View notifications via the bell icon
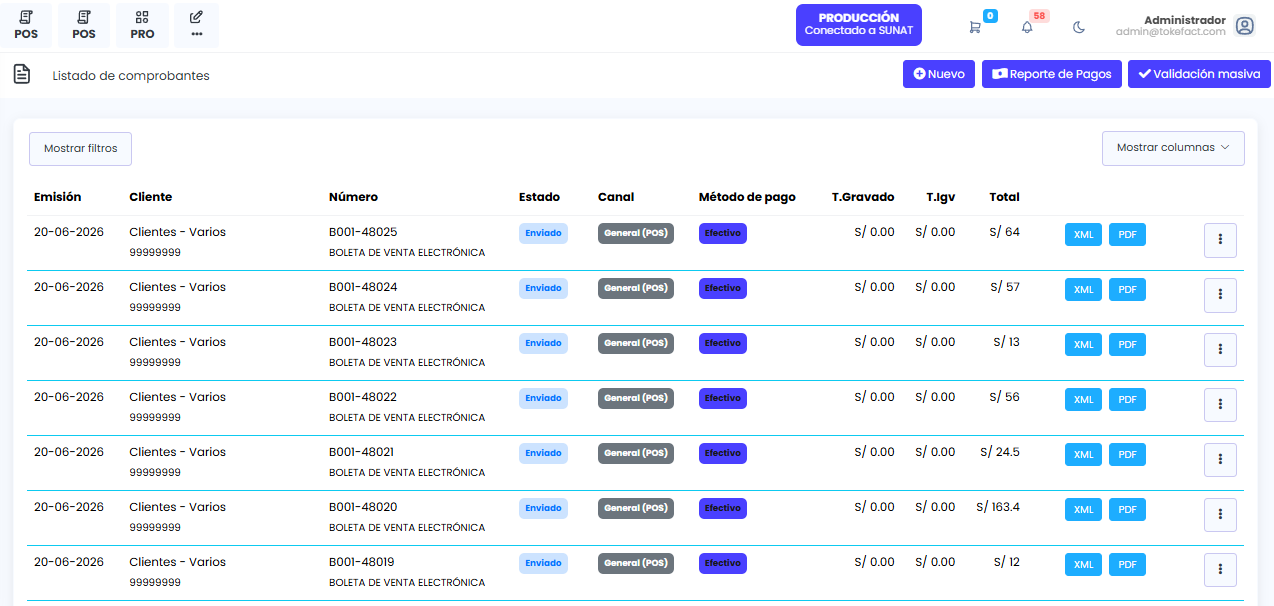 point(1027,27)
